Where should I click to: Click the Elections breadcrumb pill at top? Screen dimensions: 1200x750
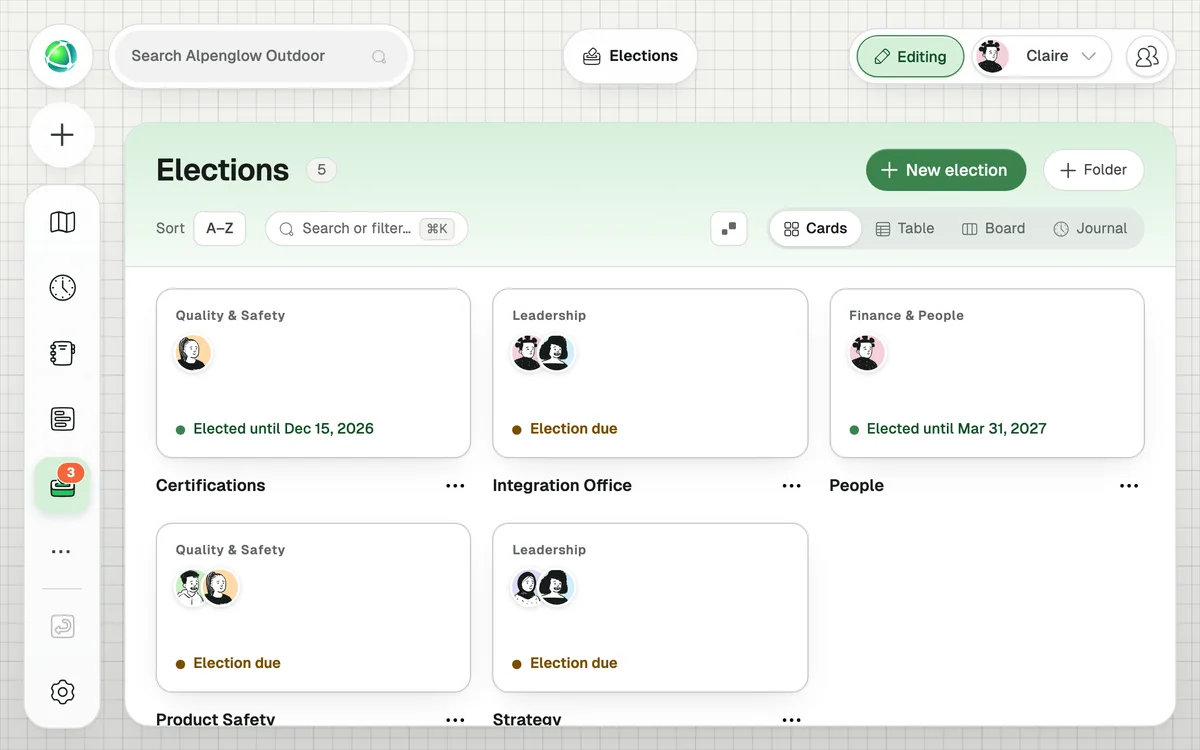pyautogui.click(x=630, y=56)
